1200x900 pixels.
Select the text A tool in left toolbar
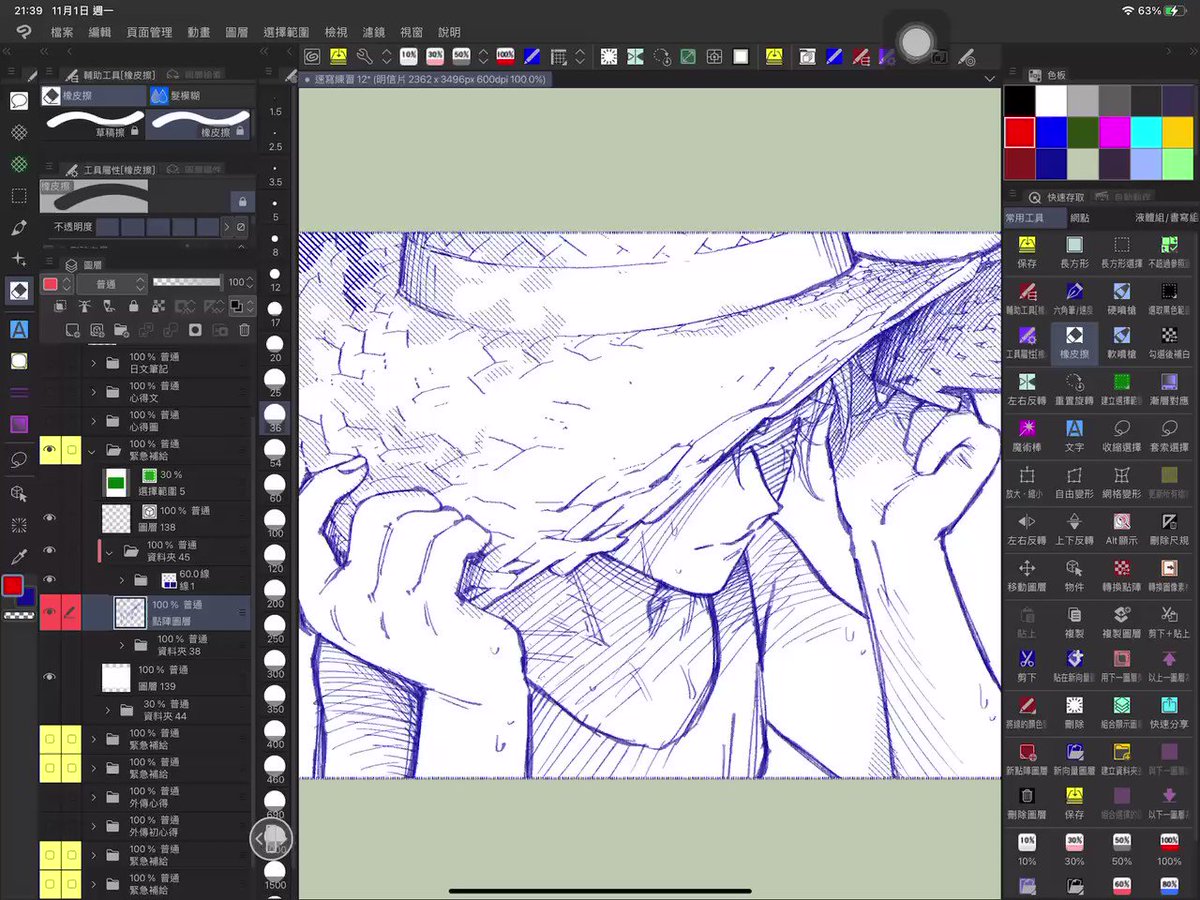18,328
